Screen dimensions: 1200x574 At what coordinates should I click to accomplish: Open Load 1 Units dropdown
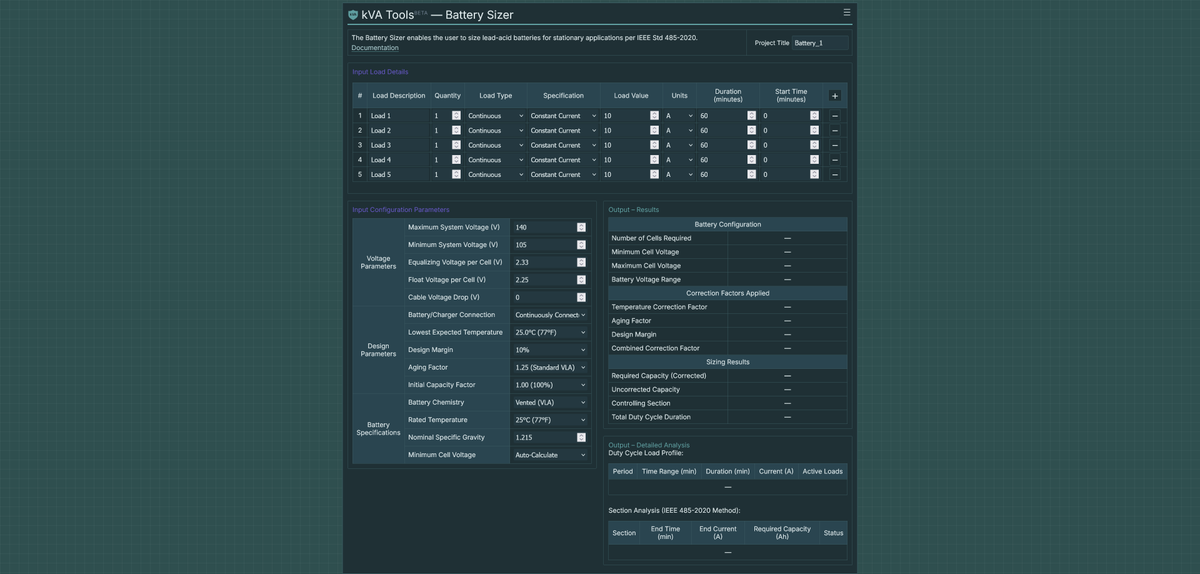click(x=679, y=116)
